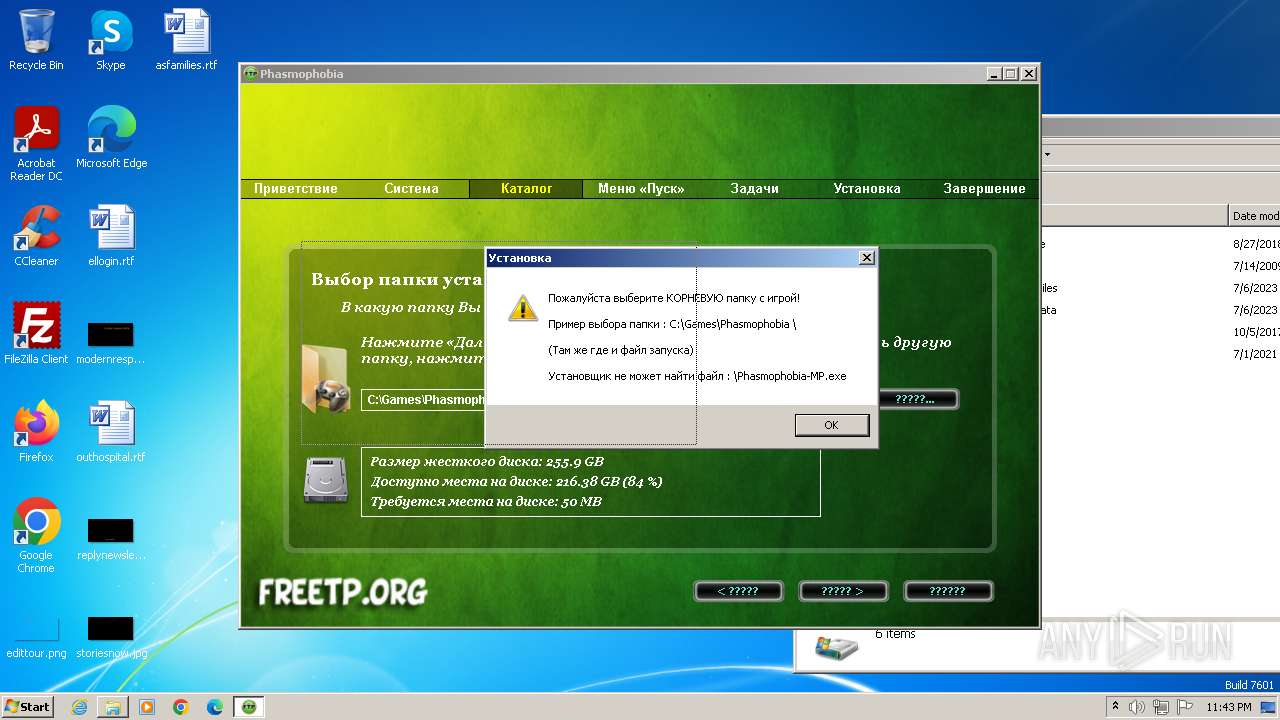Image resolution: width=1280 pixels, height=720 pixels.
Task: Click Phasmophobia installer taskbar button
Action: pyautogui.click(x=249, y=707)
